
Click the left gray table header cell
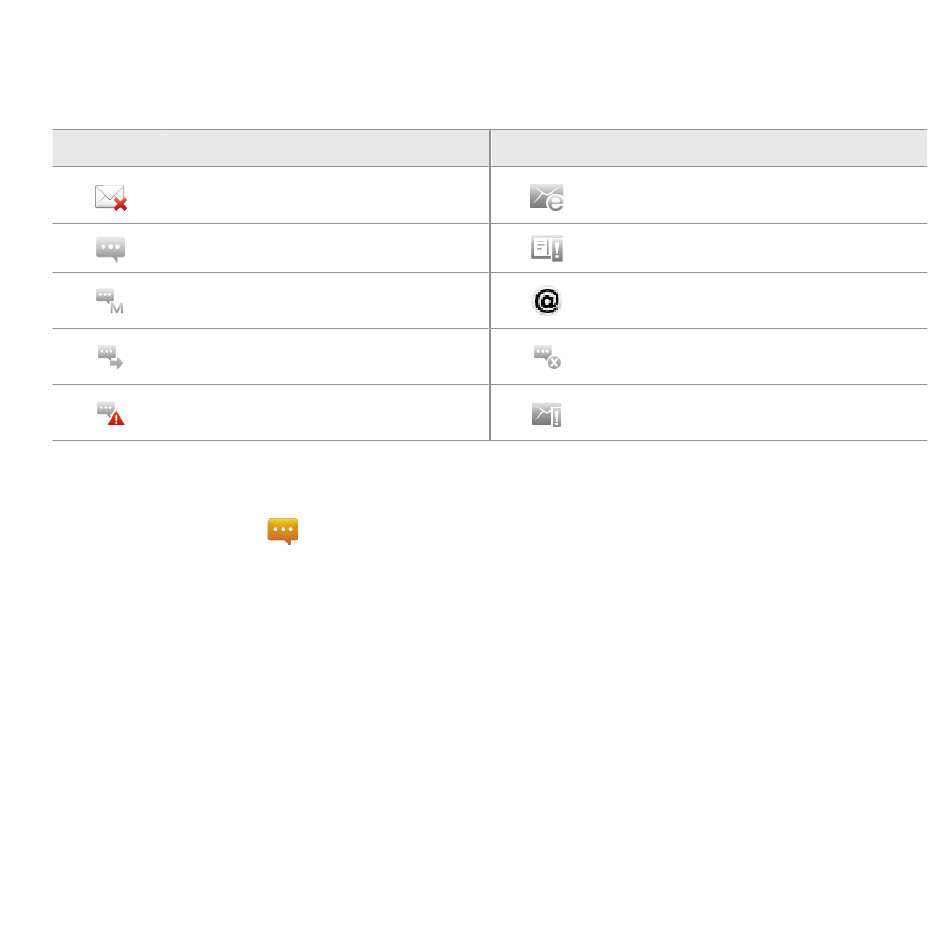[x=271, y=148]
